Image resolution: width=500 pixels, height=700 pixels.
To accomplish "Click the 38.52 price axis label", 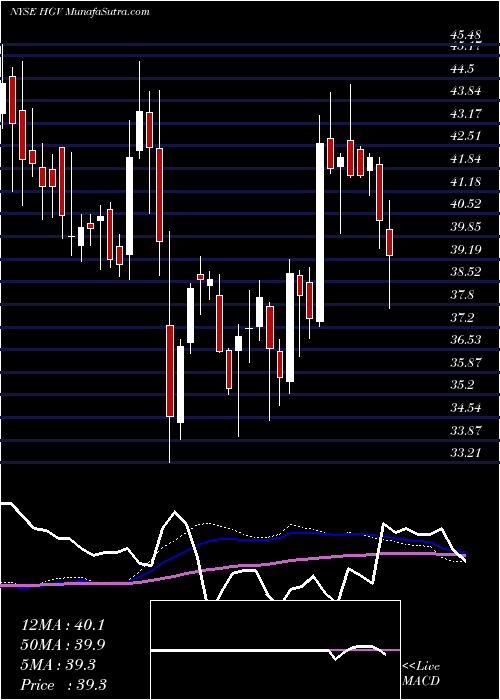I will [466, 272].
